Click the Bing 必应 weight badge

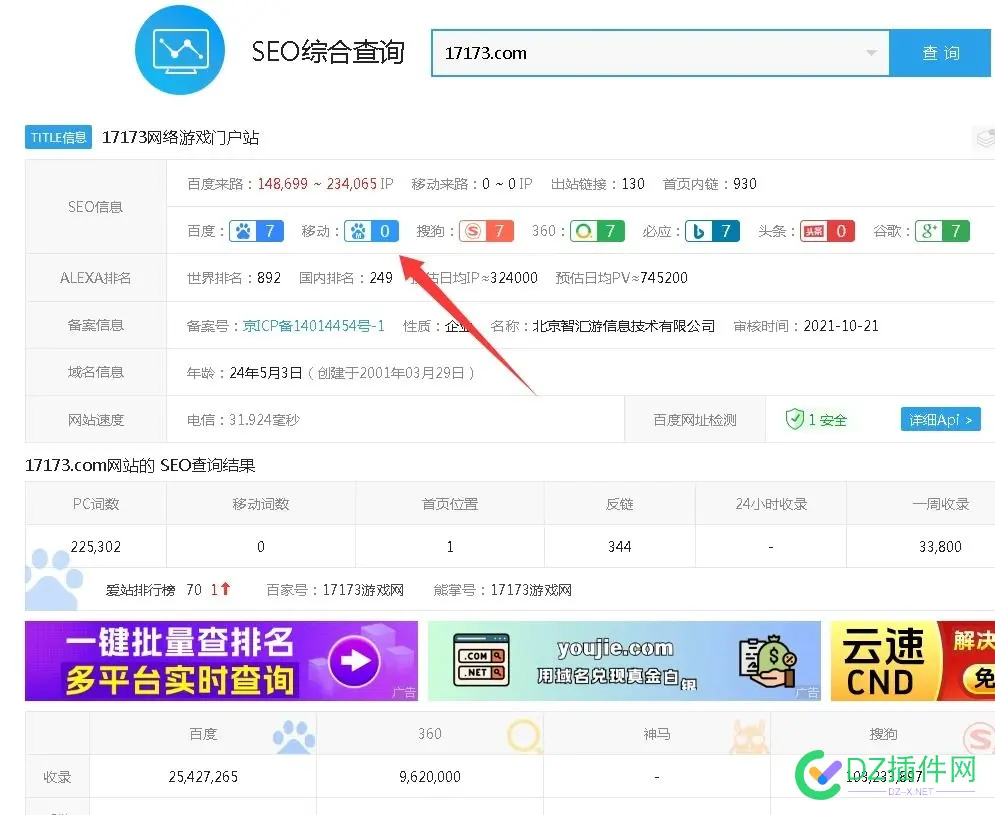click(x=713, y=231)
